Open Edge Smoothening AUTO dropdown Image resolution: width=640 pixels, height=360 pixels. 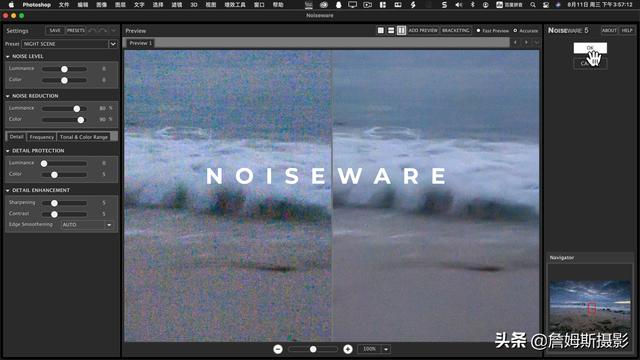tap(87, 225)
